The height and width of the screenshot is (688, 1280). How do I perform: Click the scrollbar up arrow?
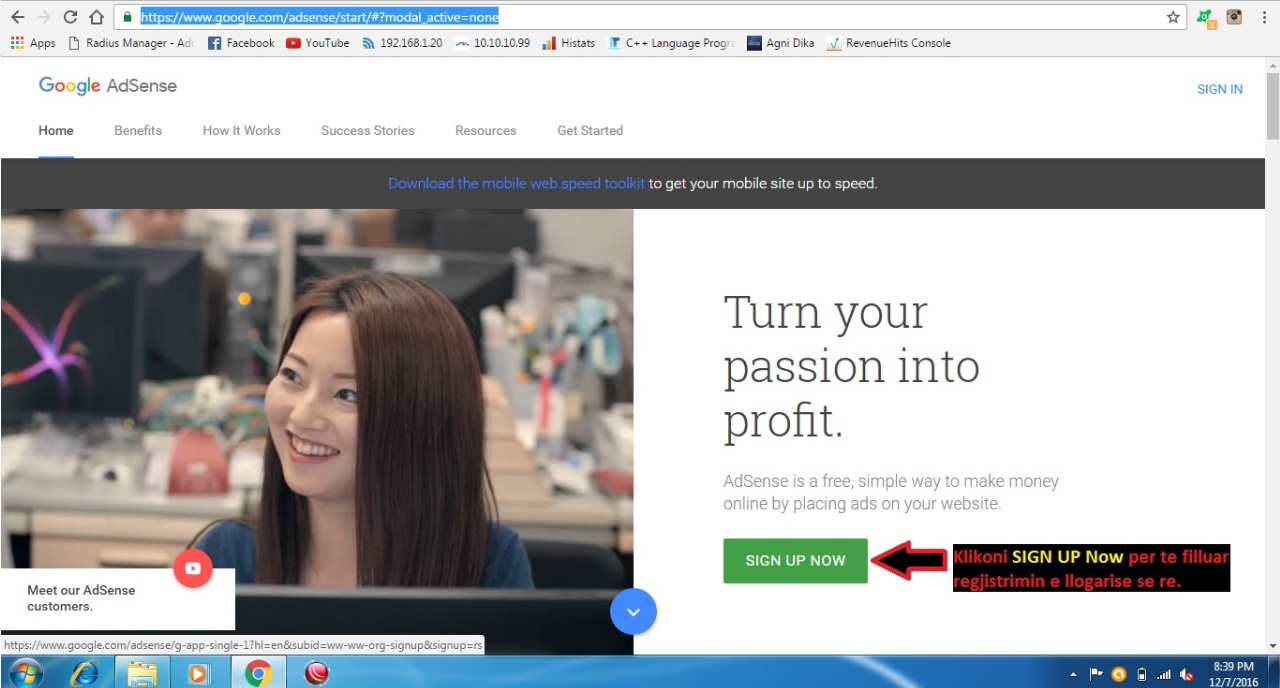pyautogui.click(x=1272, y=65)
